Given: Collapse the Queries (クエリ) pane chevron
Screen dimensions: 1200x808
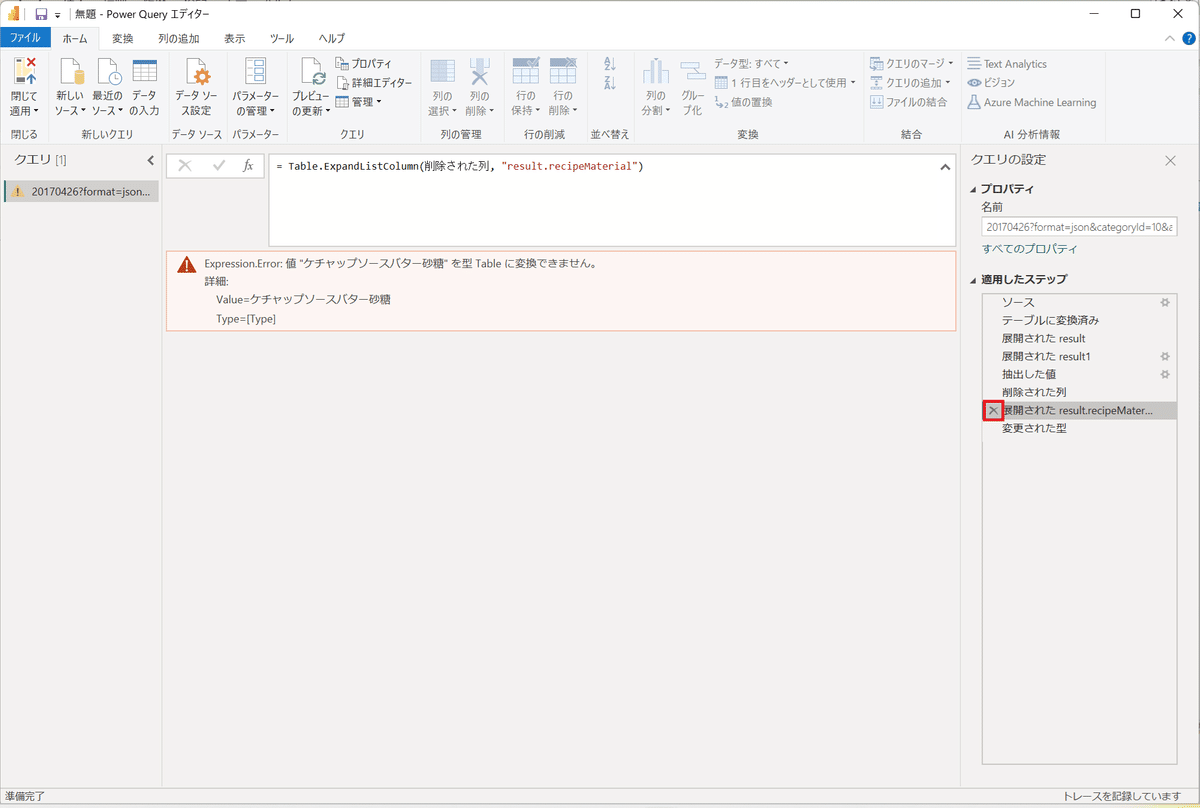Looking at the screenshot, I should 150,160.
